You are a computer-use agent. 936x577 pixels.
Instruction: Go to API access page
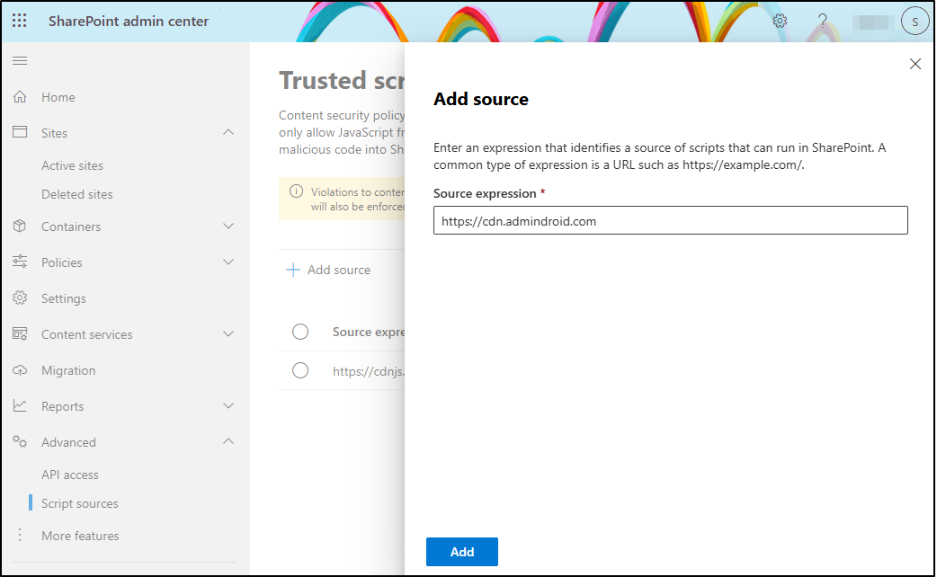coord(70,475)
